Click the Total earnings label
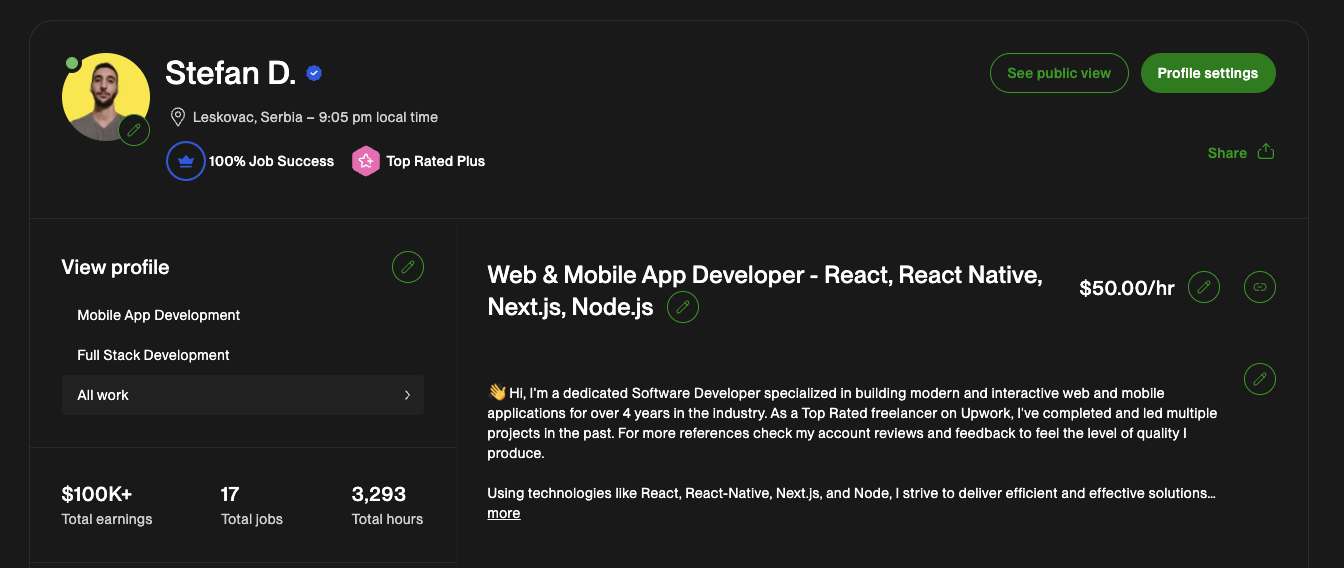 (x=107, y=519)
